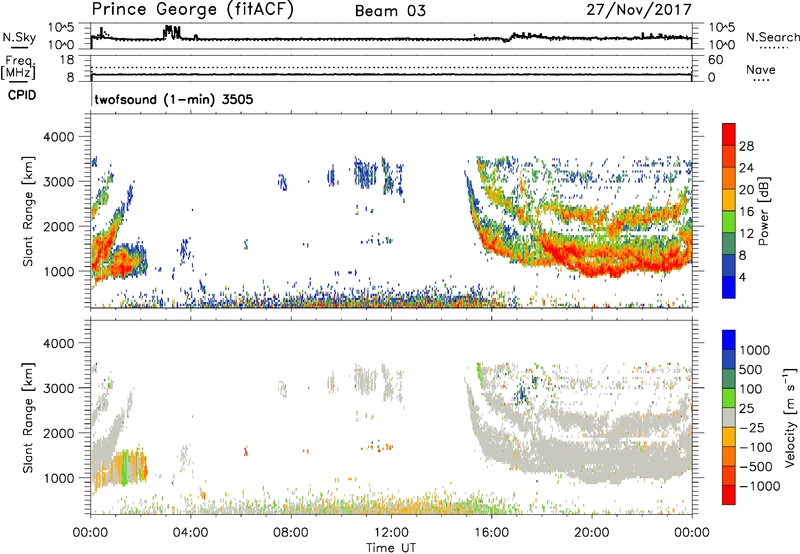Screen dimensions: 800x554
Task: Select the '60' Nave axis tick label
Action: 716,60
